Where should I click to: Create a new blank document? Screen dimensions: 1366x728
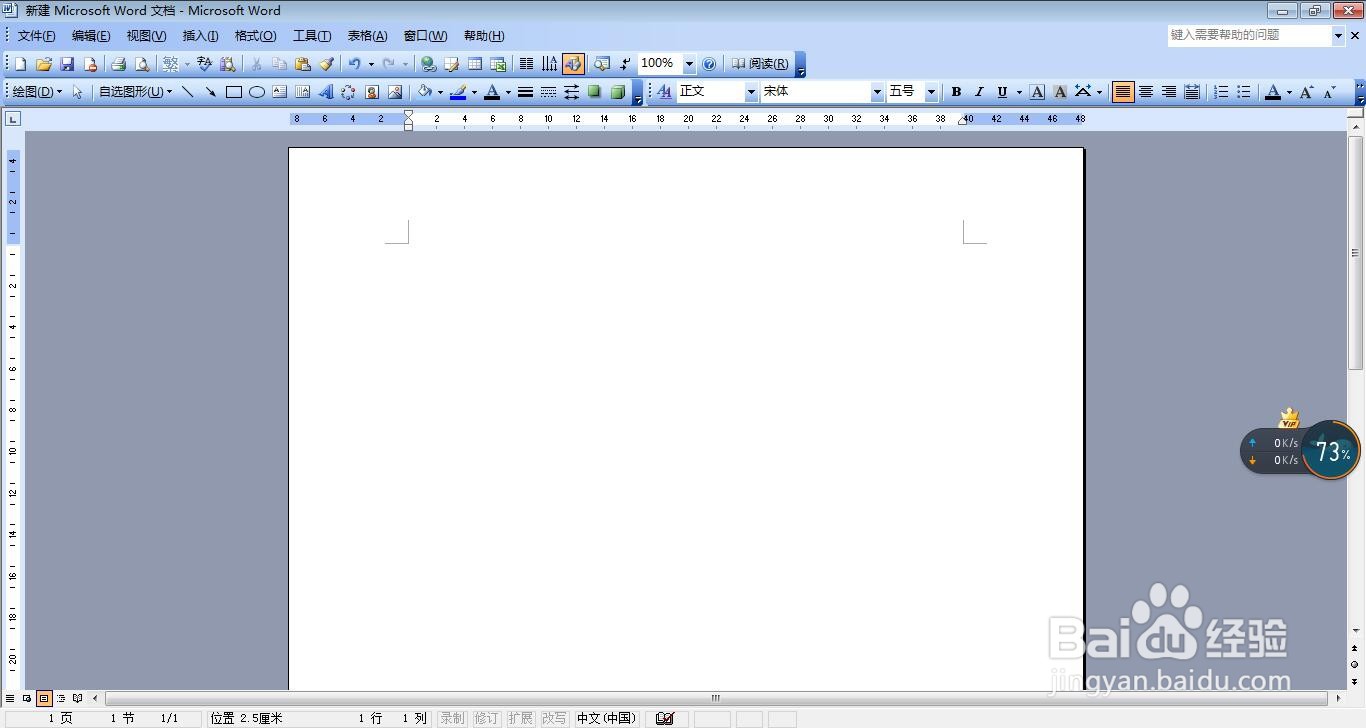pos(20,64)
